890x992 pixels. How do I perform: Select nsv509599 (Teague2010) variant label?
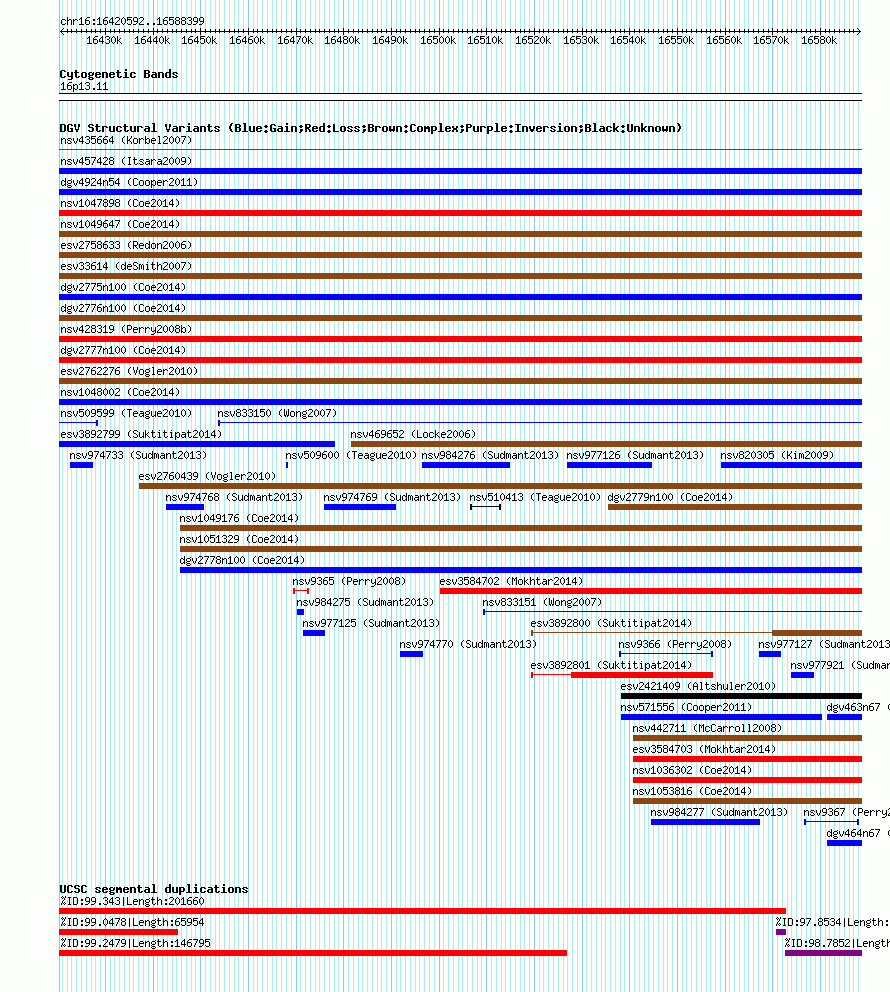pyautogui.click(x=126, y=413)
